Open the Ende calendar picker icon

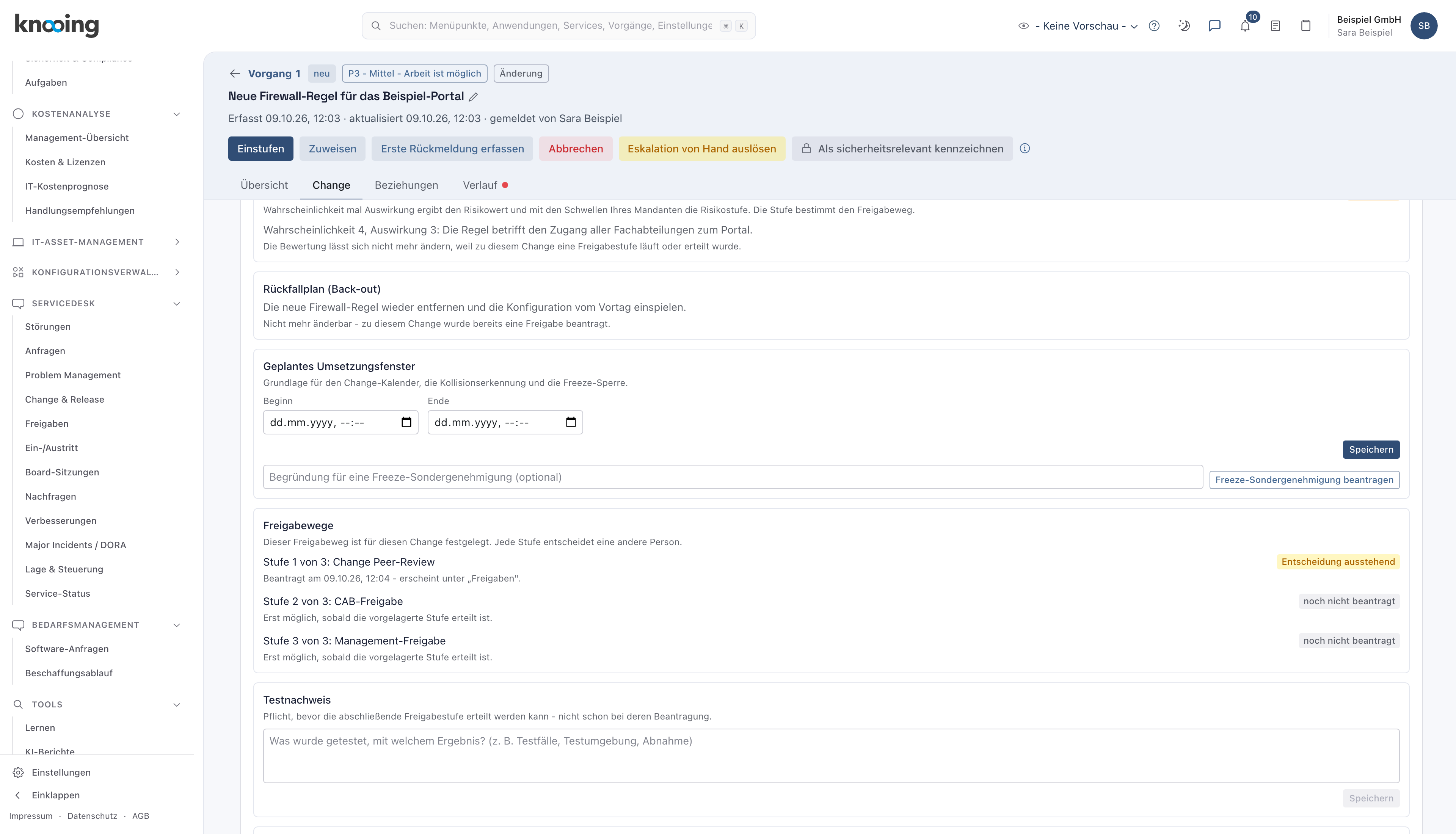[571, 422]
